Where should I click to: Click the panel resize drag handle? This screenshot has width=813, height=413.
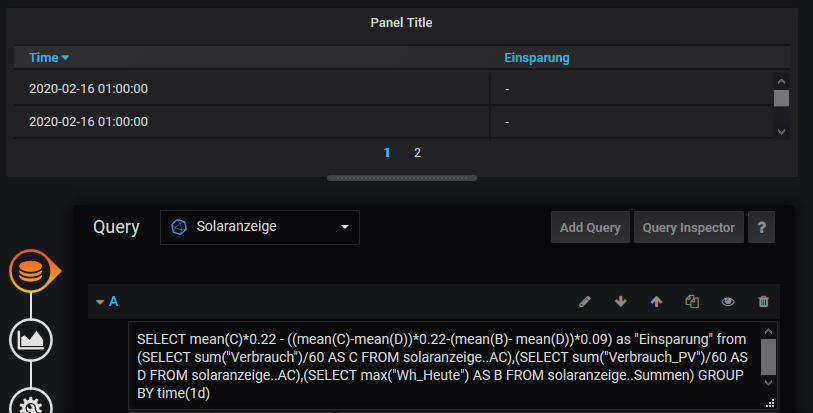click(x=401, y=178)
